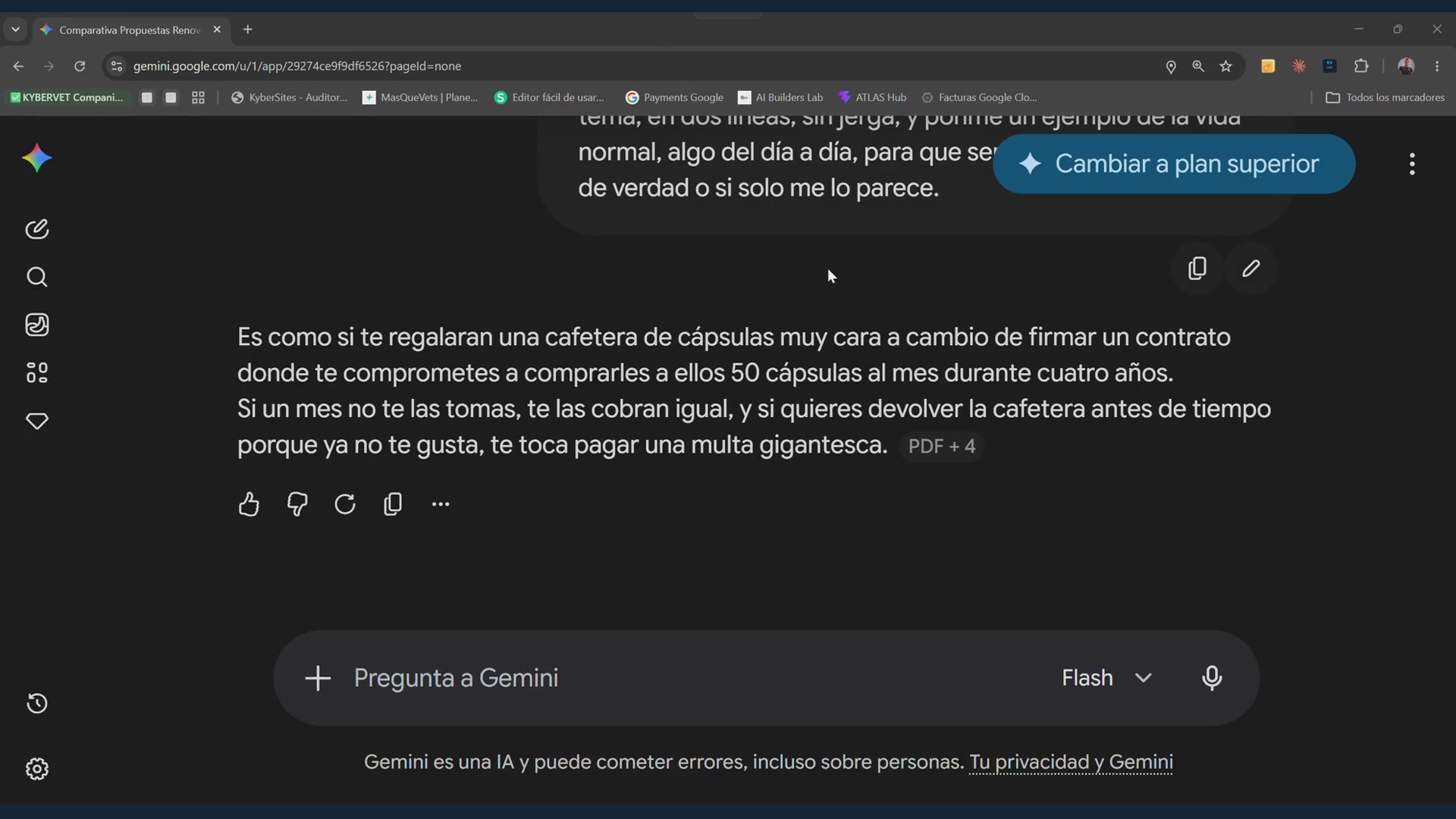Screen dimensions: 1456x819
Task: Click the Claude starburst extension icon
Action: pyautogui.click(x=1299, y=66)
